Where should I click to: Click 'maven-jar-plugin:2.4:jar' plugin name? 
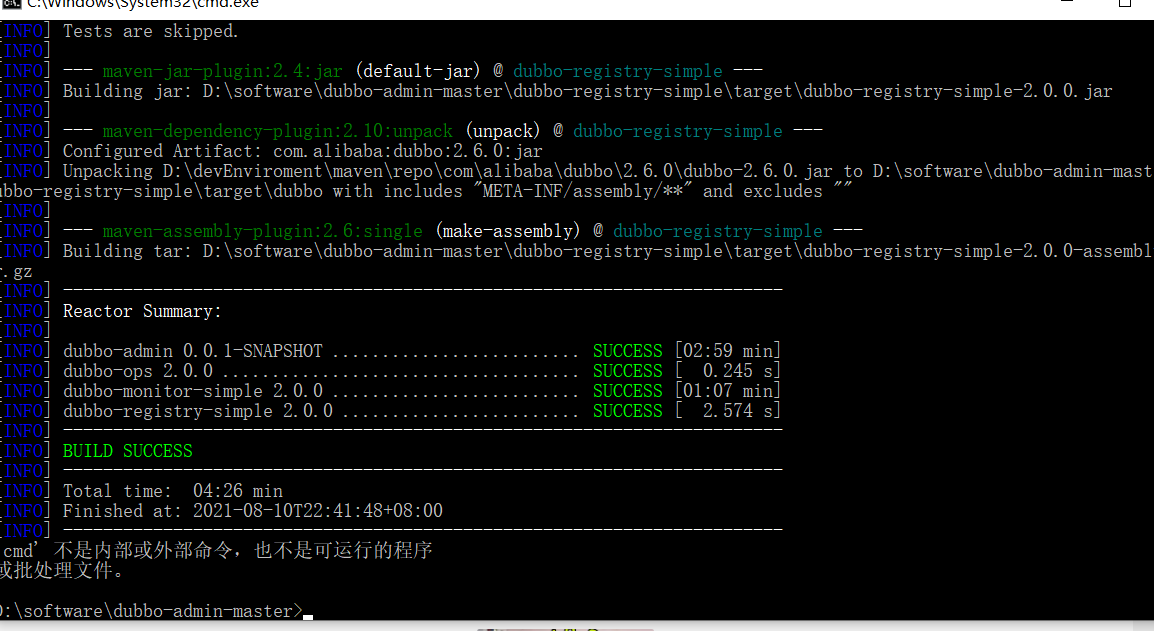222,71
